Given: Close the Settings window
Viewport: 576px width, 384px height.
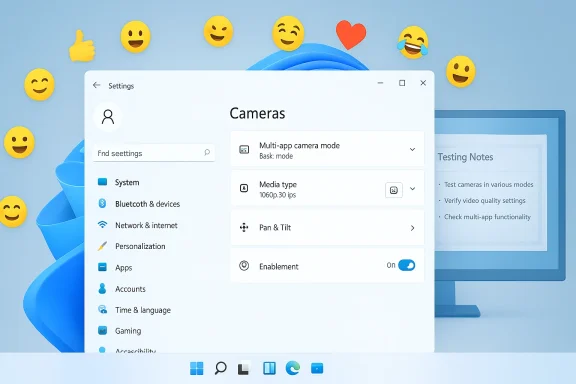Looking at the screenshot, I should coord(423,83).
